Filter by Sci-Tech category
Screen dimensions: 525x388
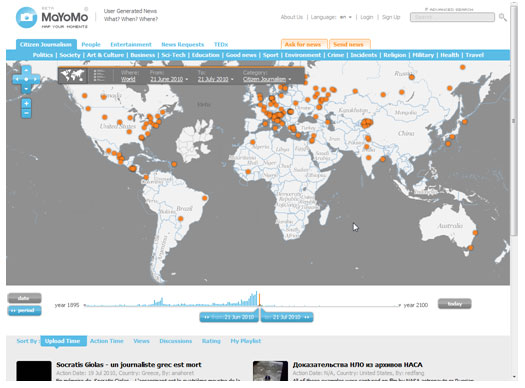[173, 55]
